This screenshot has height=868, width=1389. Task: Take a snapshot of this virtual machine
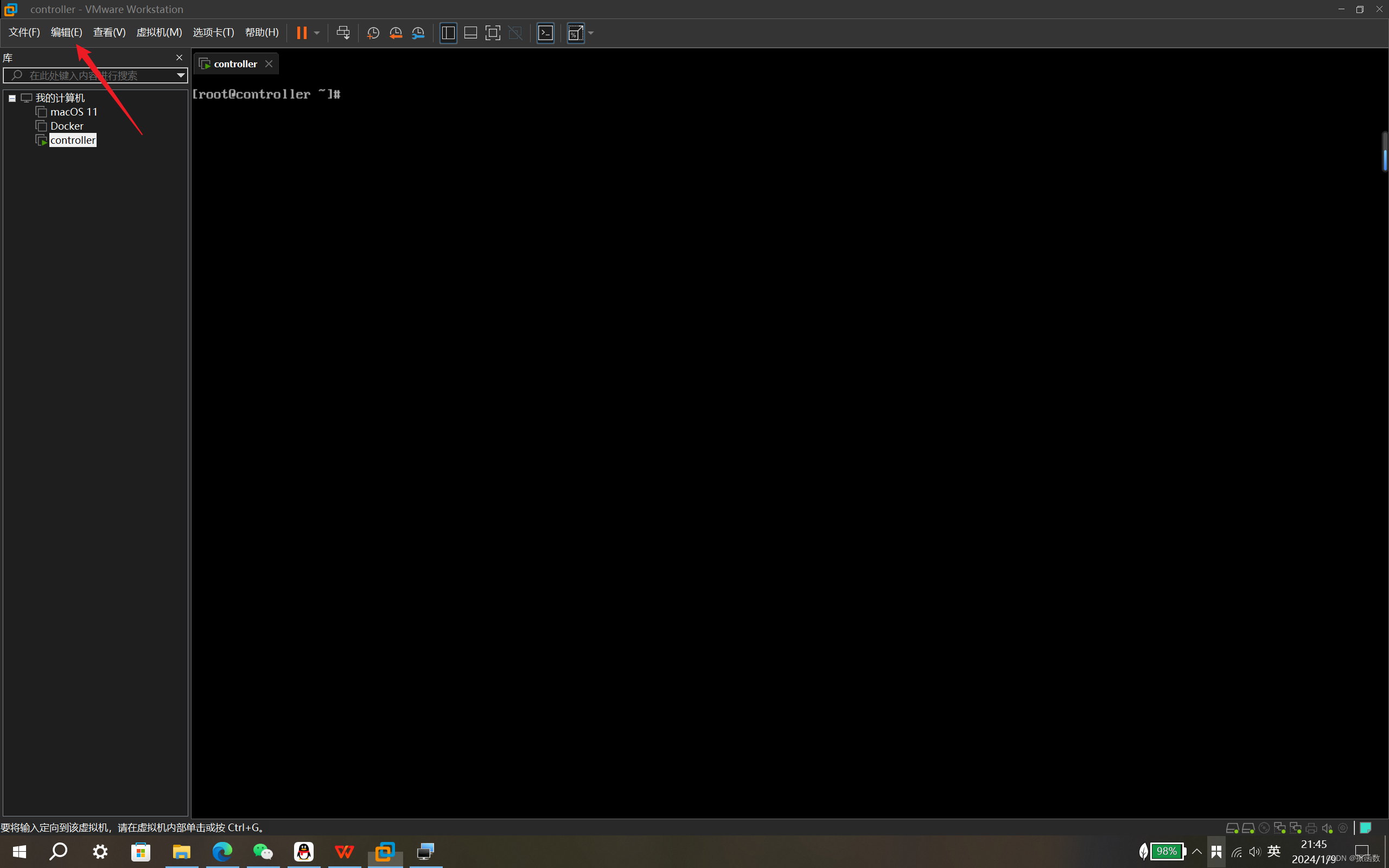coord(373,33)
